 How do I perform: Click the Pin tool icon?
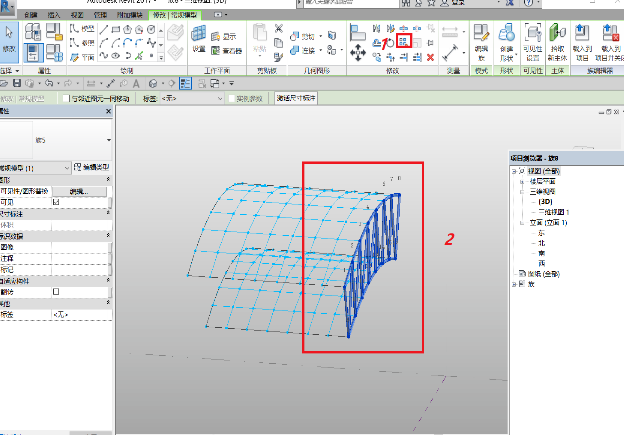coord(430,43)
